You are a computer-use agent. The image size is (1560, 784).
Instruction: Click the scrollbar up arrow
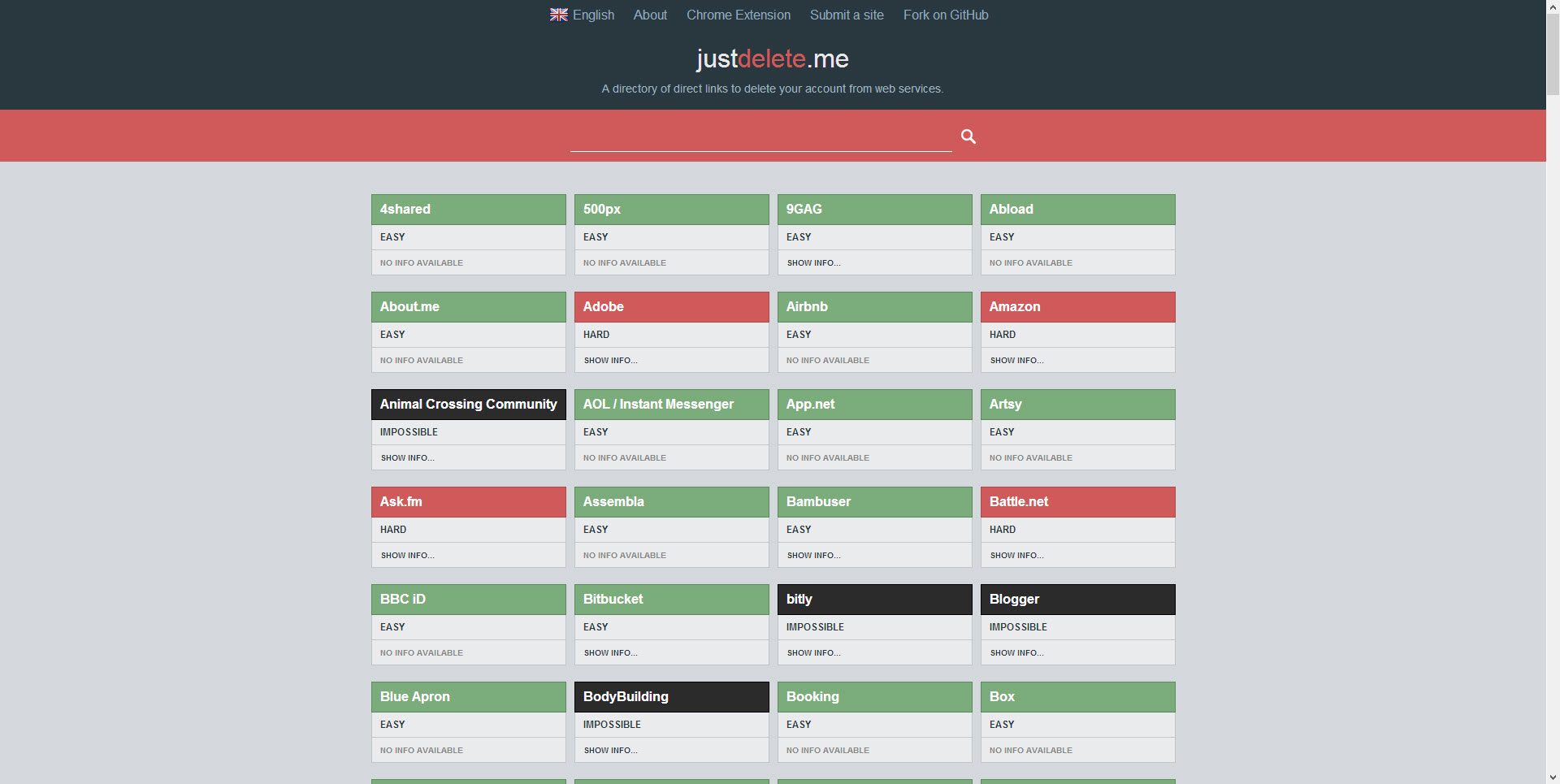[x=1553, y=6]
